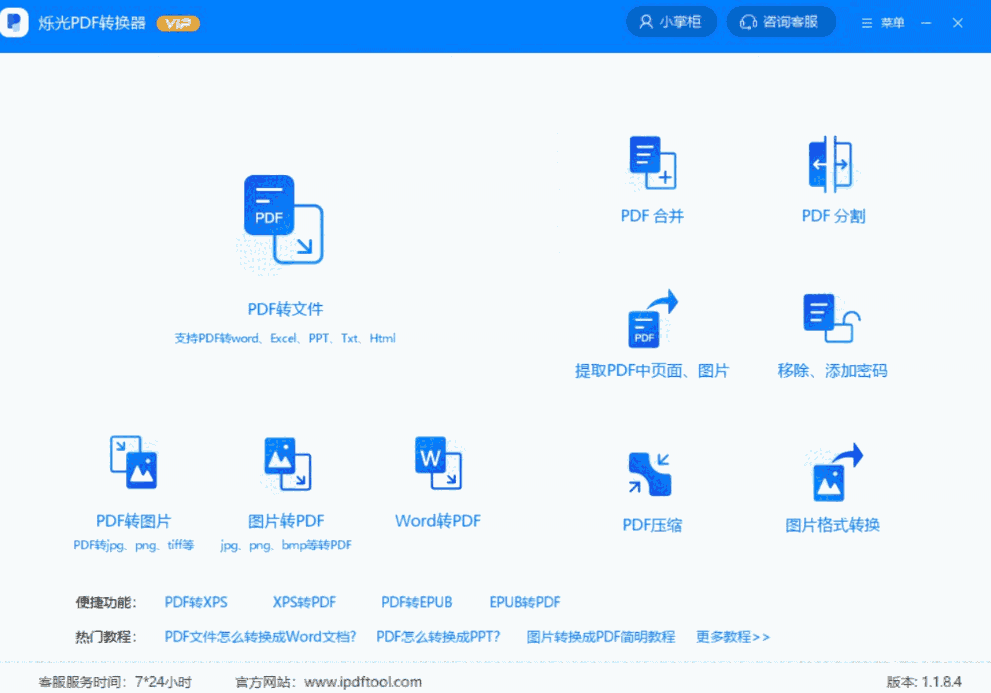Open the PDF转XPS quick function
991x693 pixels.
pos(196,601)
